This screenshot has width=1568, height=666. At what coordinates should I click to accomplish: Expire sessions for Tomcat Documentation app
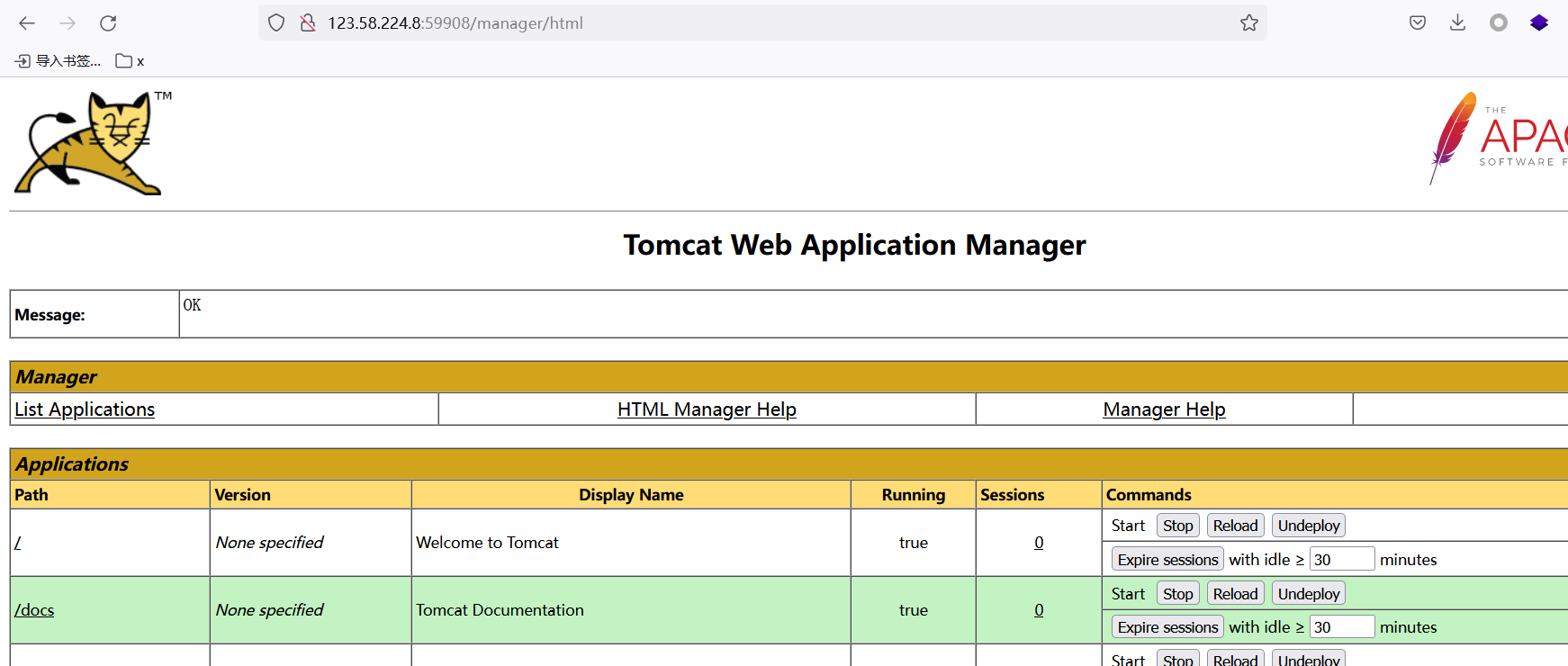point(1167,627)
